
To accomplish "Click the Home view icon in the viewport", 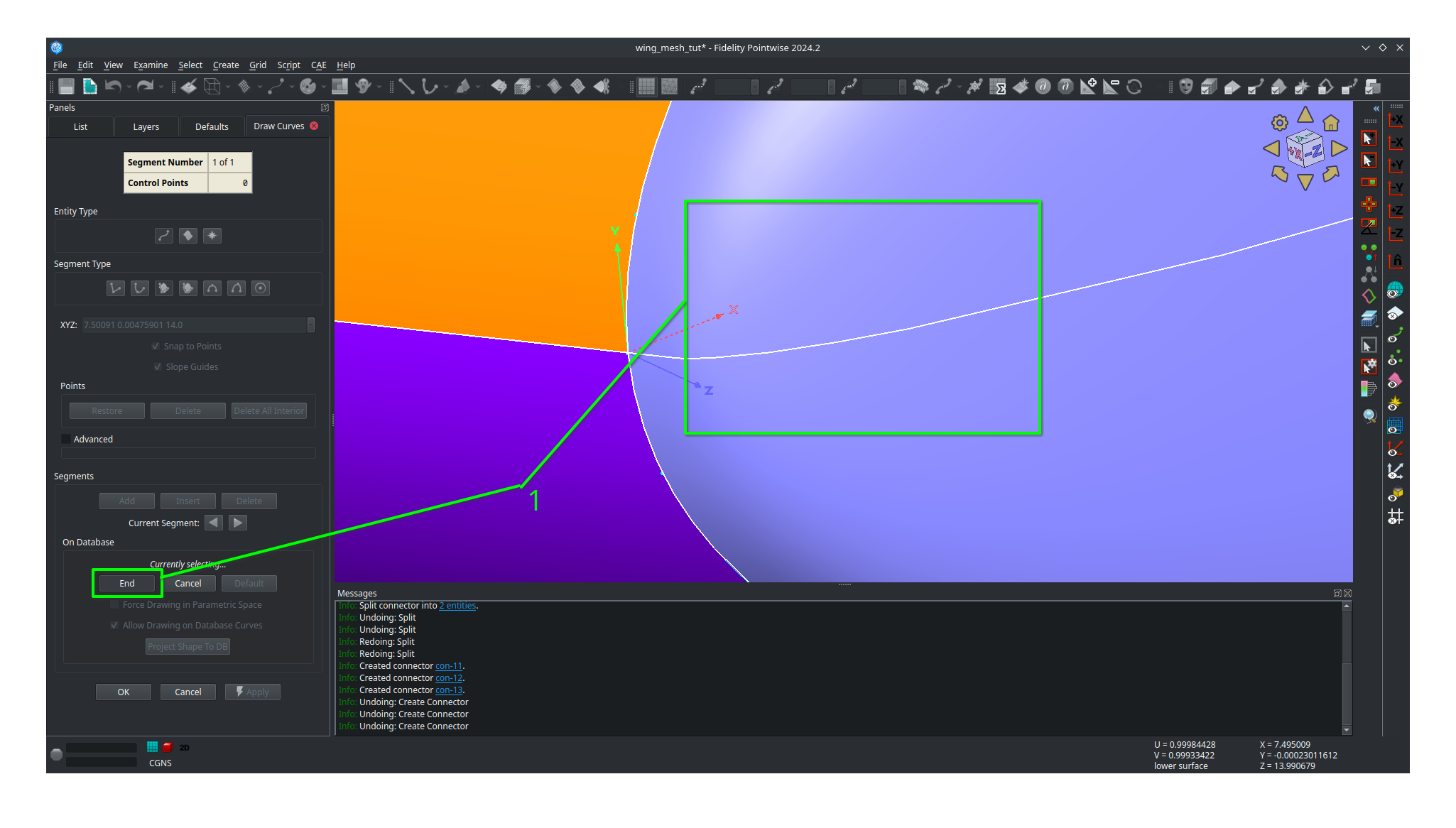I will pyautogui.click(x=1331, y=122).
